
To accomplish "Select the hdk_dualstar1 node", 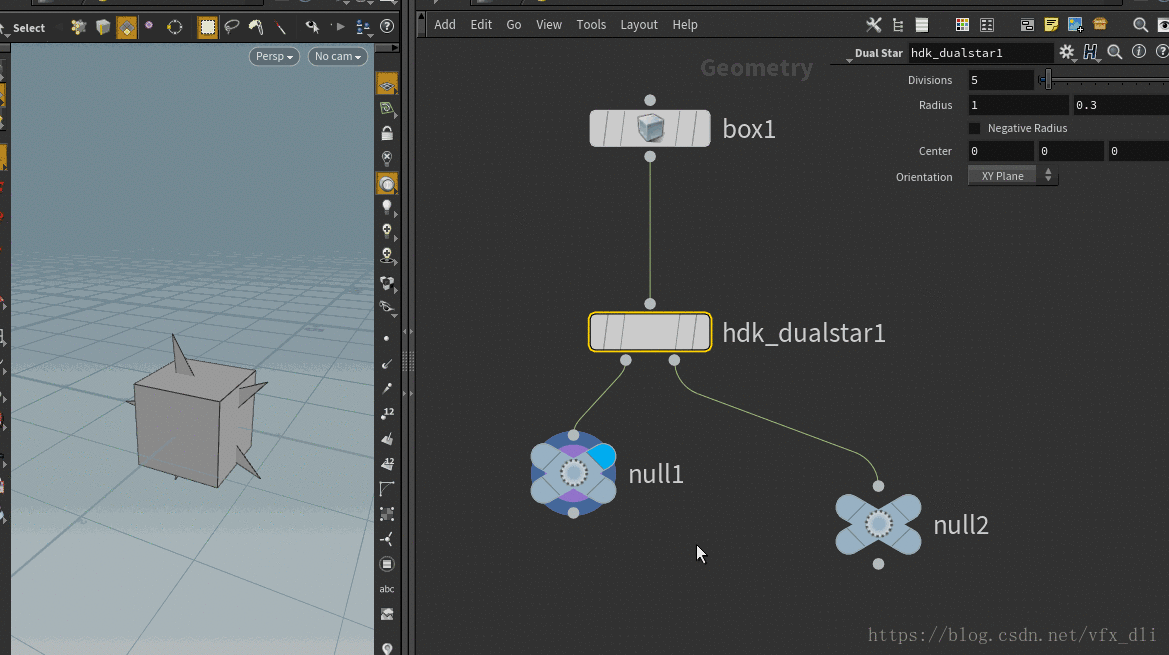I will 650,332.
